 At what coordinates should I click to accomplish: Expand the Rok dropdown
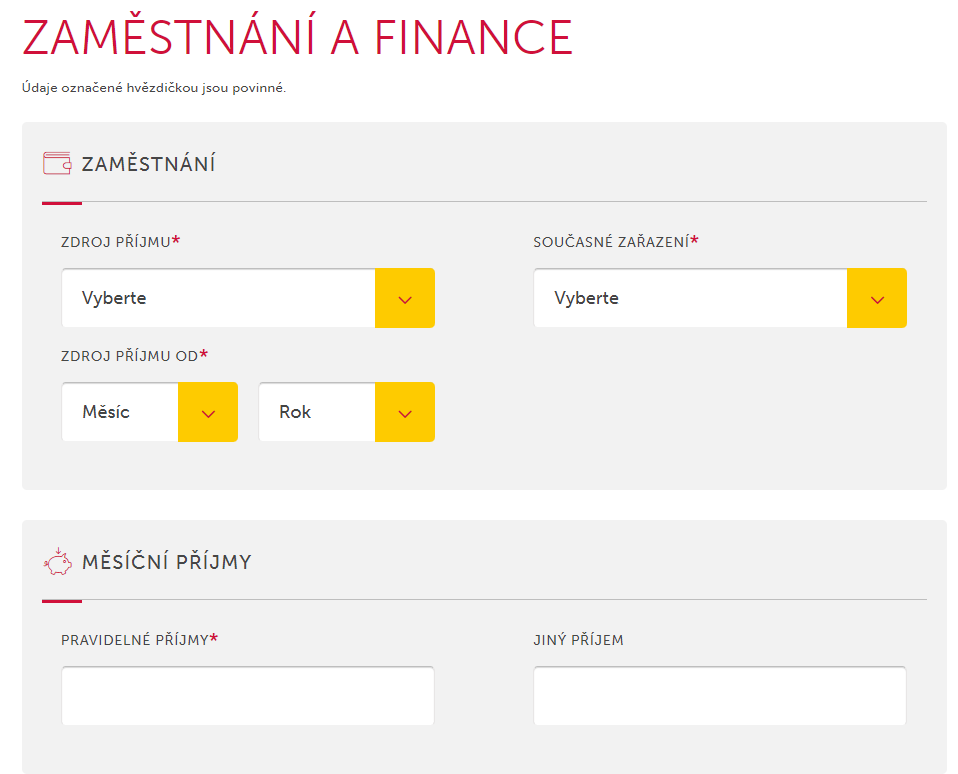[x=316, y=411]
